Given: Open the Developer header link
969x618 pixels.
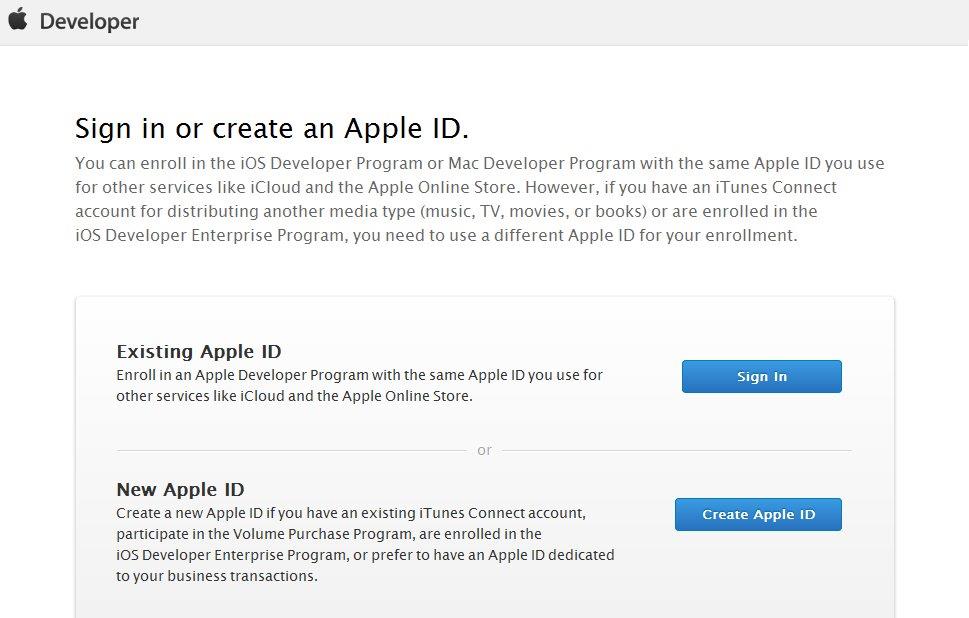Looking at the screenshot, I should point(89,22).
